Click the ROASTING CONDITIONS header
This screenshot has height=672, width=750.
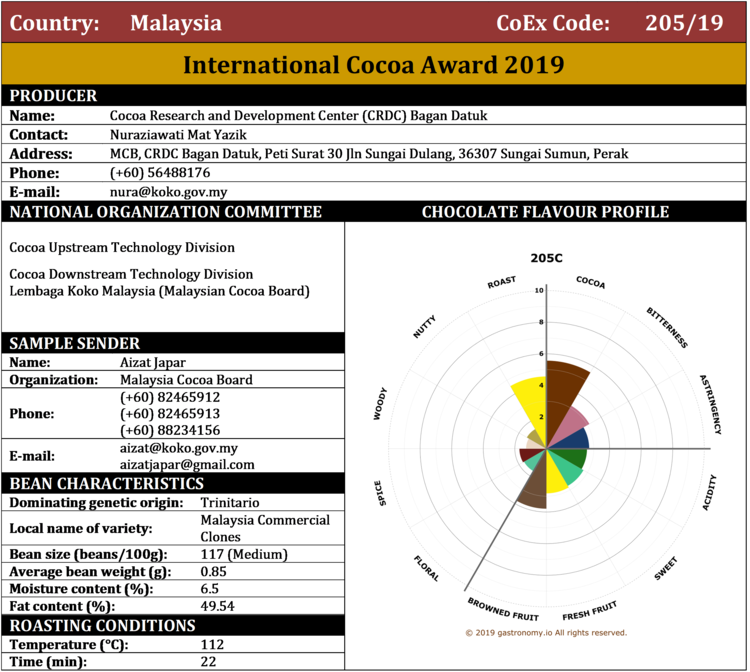(102, 626)
